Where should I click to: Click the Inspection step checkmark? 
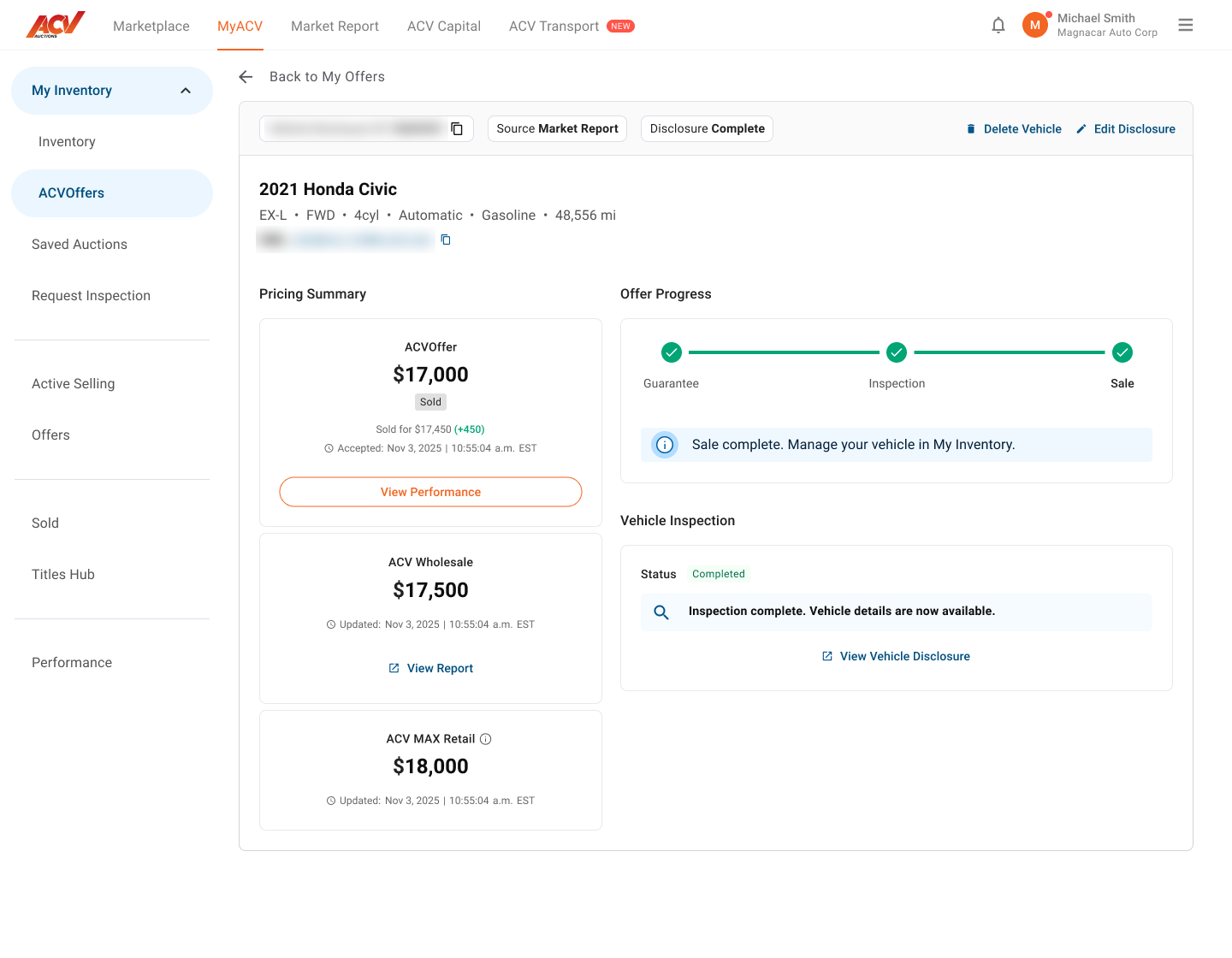(897, 352)
